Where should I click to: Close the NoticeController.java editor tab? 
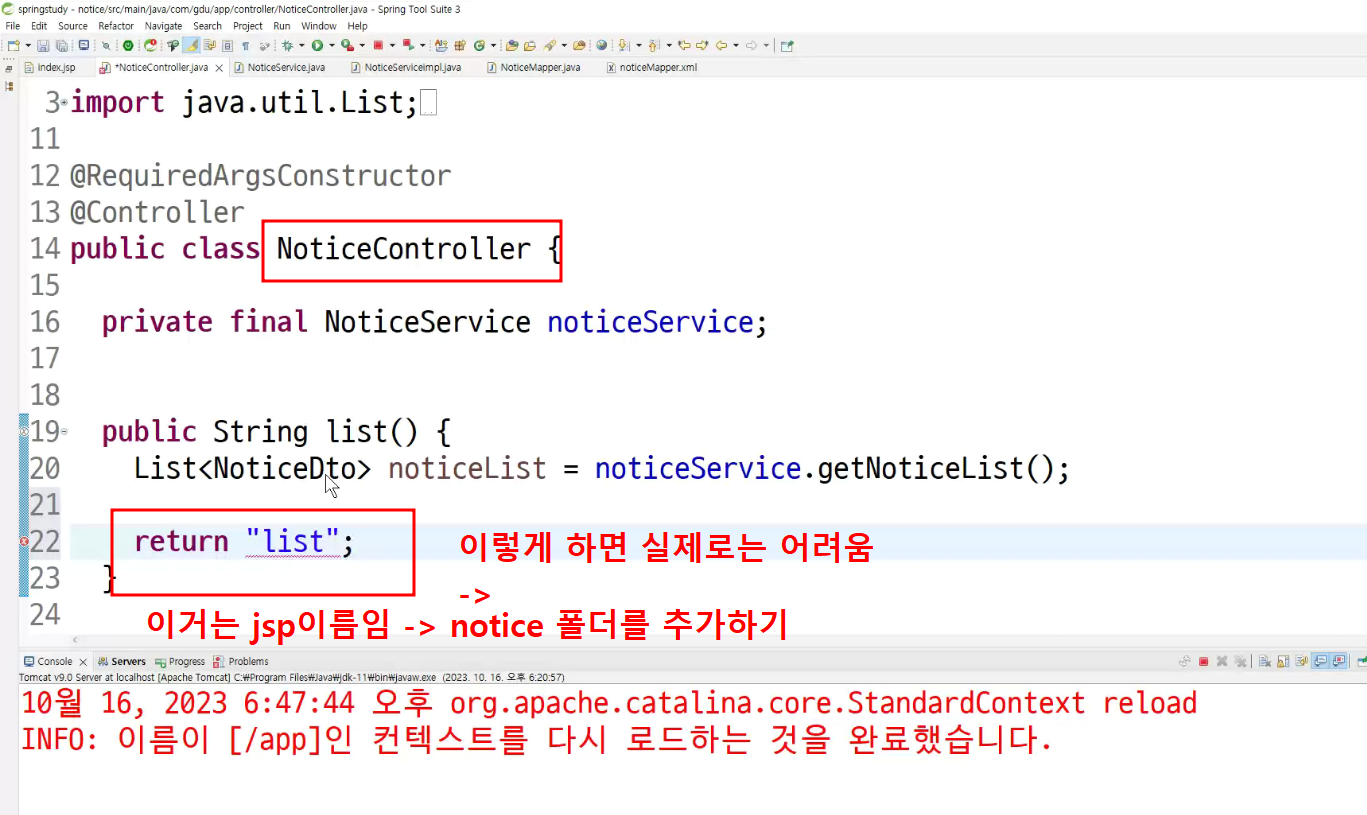(x=219, y=68)
